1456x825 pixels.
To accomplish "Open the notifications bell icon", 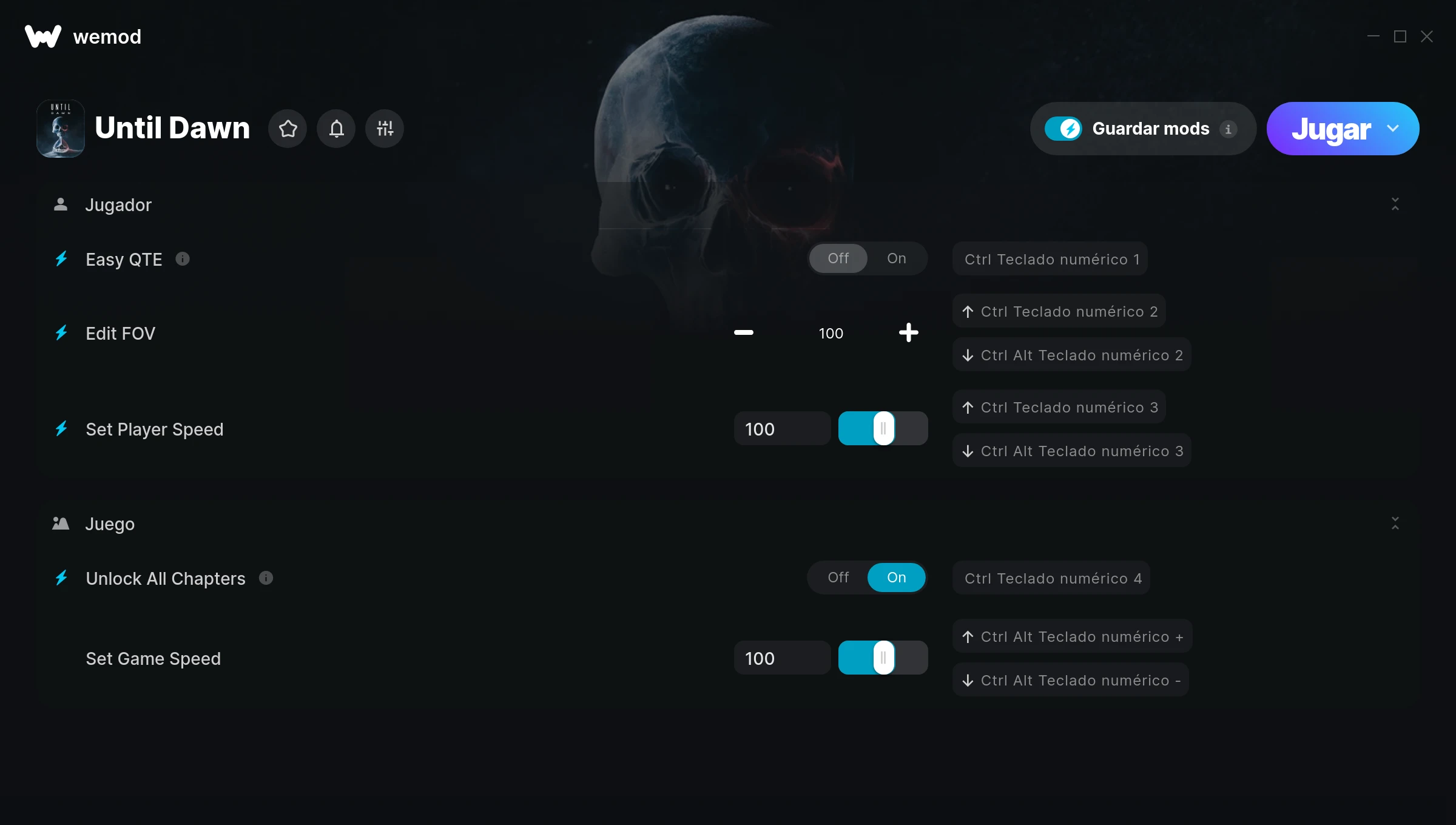I will pos(336,129).
